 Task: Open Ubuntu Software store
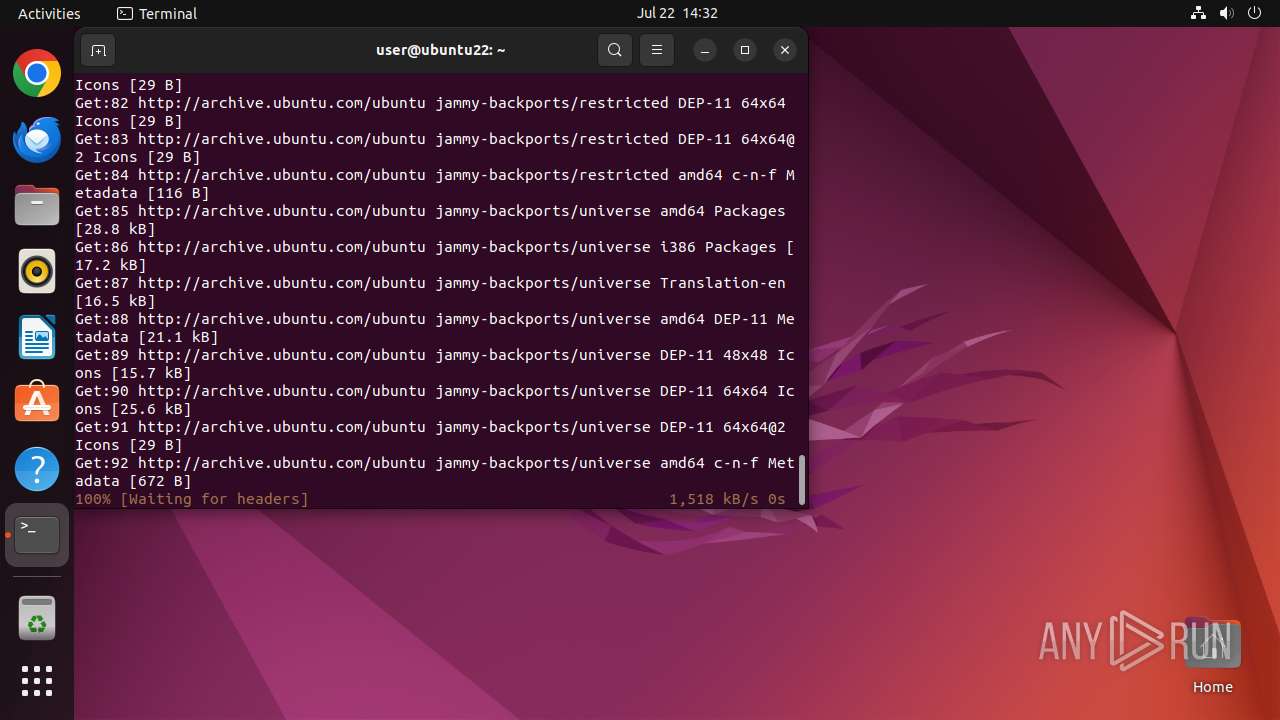(37, 403)
